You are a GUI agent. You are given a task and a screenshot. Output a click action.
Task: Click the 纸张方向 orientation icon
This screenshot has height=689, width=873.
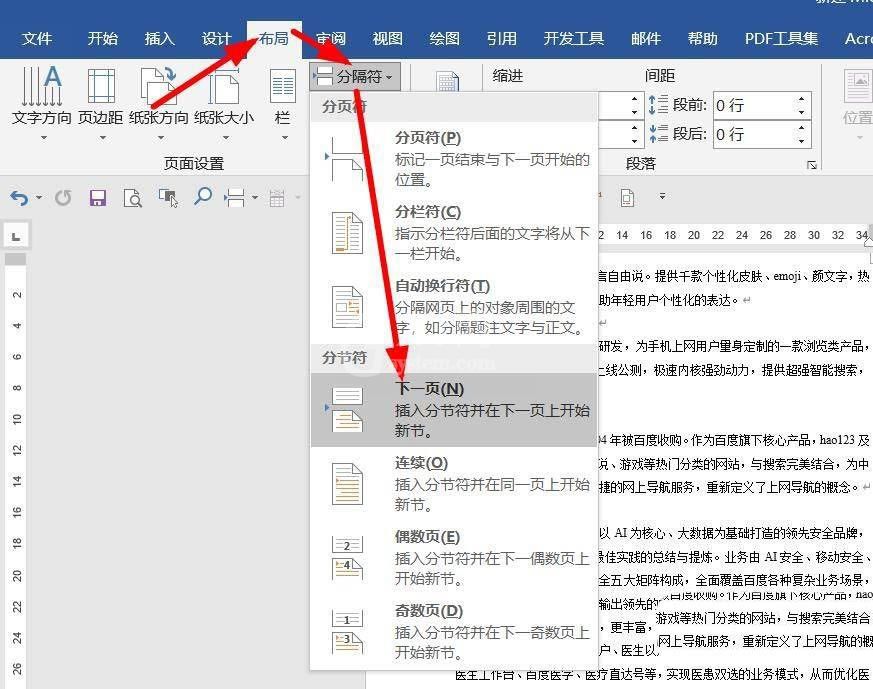tap(159, 86)
